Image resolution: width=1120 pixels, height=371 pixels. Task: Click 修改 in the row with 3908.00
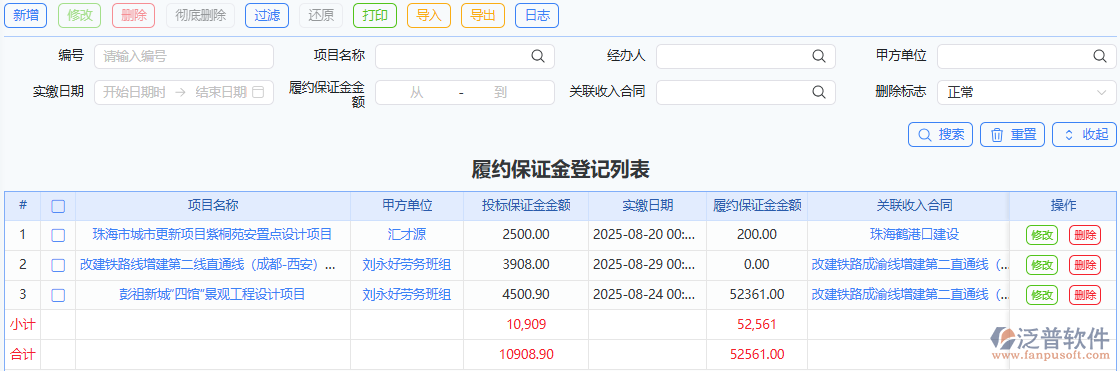[1042, 264]
